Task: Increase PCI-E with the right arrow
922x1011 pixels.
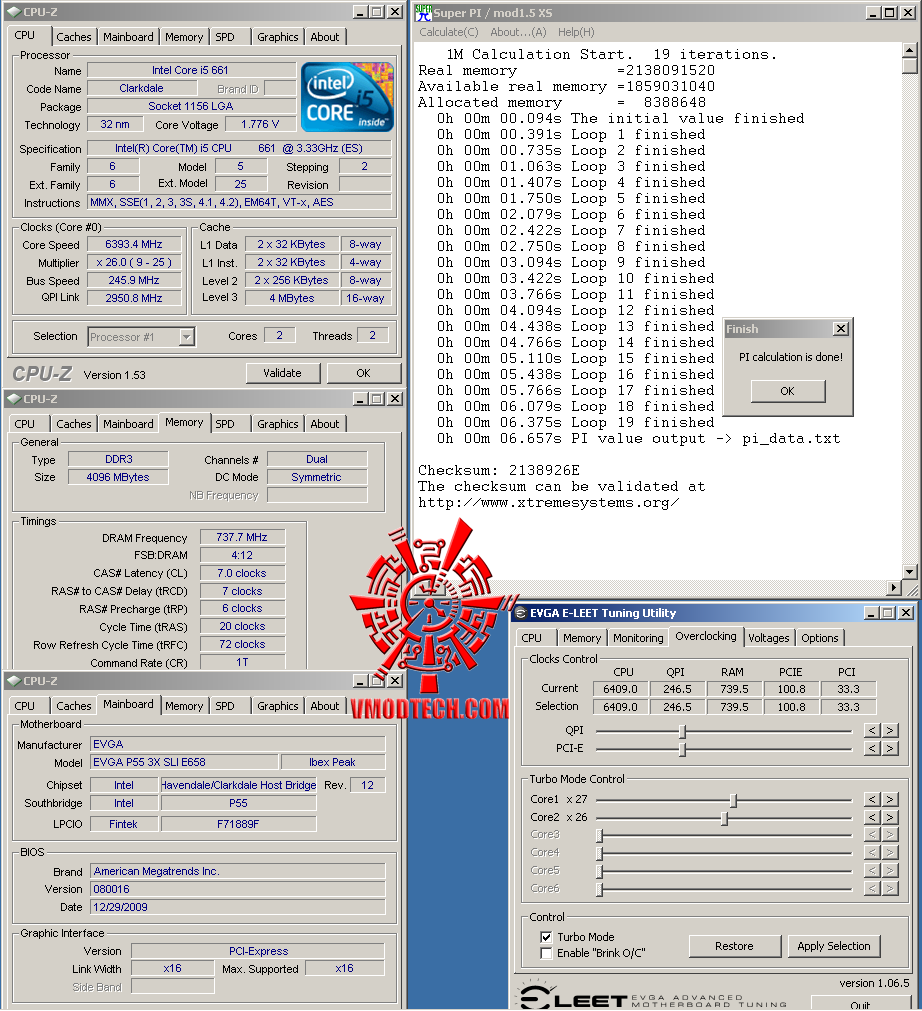Action: pyautogui.click(x=890, y=748)
